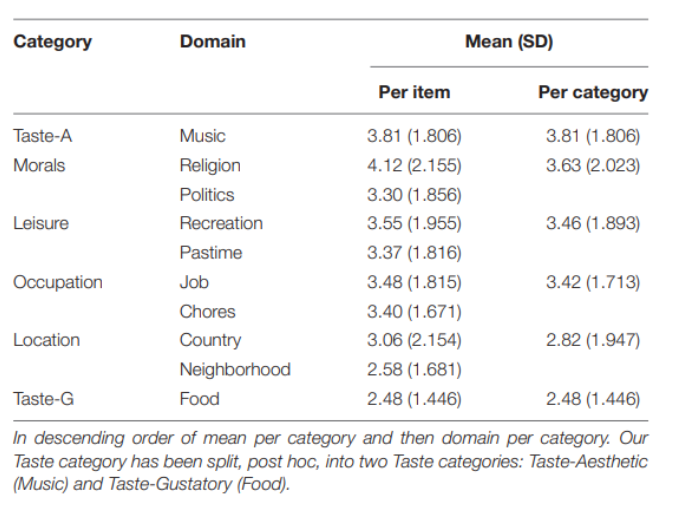Select the Pastime row value 3.37 (1.816)

414,253
